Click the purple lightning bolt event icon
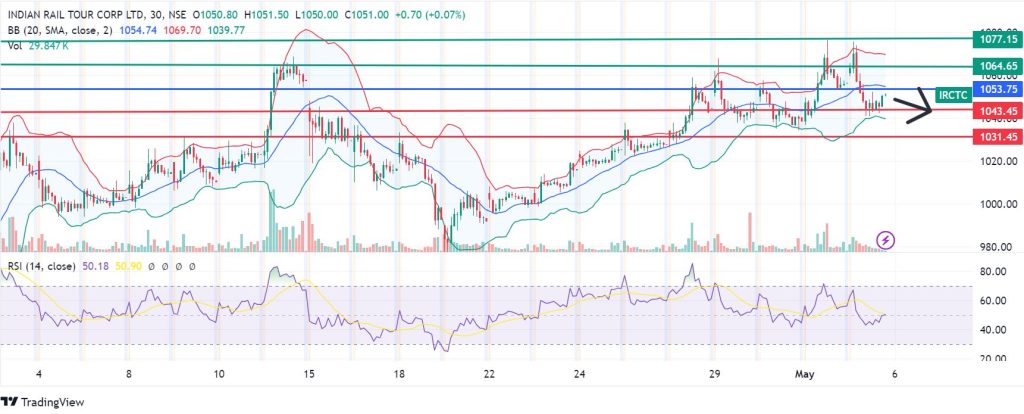The width and height of the screenshot is (1024, 414). click(886, 240)
